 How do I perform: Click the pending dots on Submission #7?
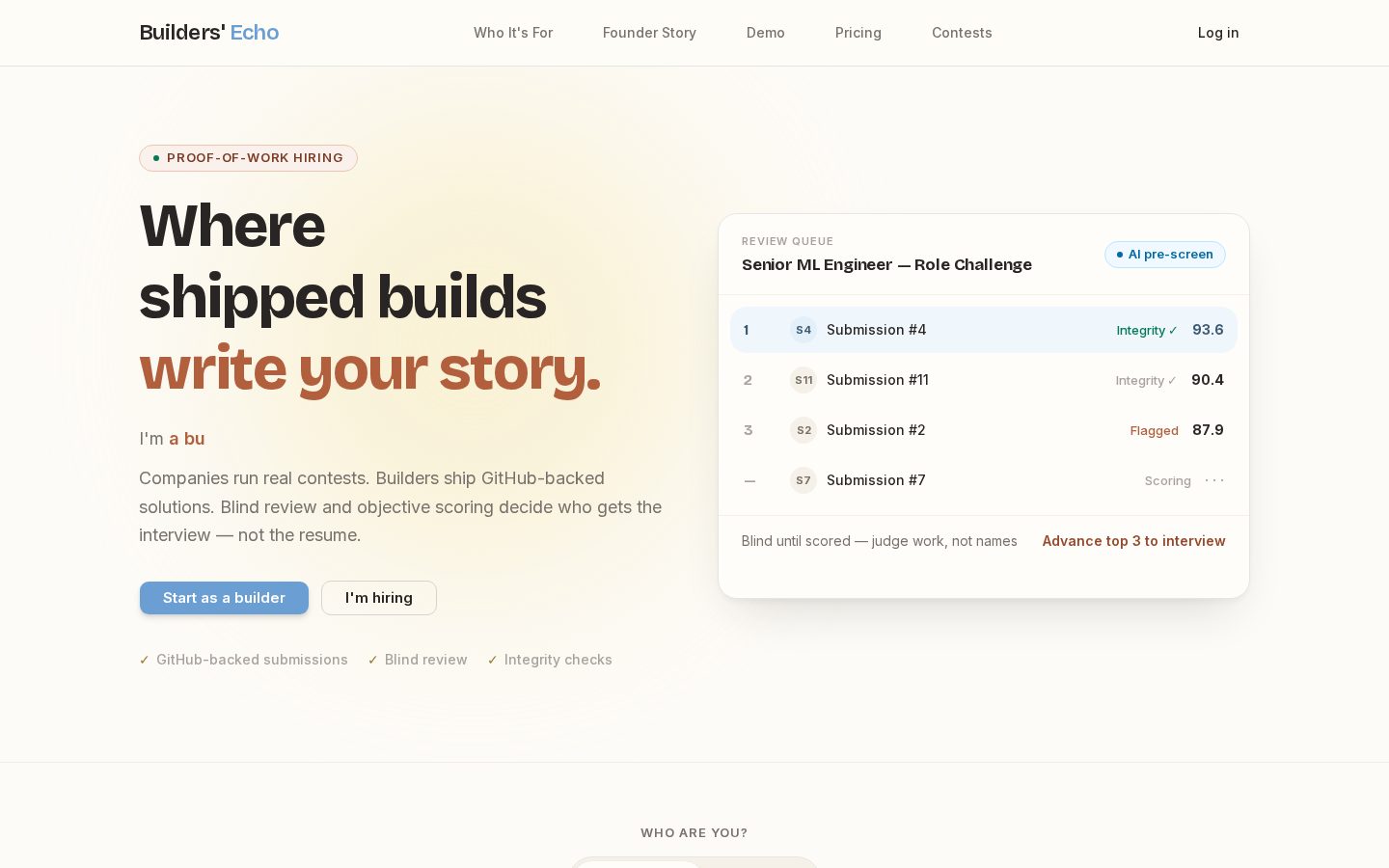click(x=1214, y=480)
